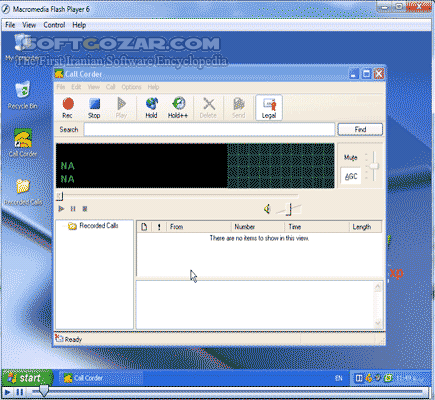Open the Flash Player File menu
The image size is (435, 400).
click(10, 25)
